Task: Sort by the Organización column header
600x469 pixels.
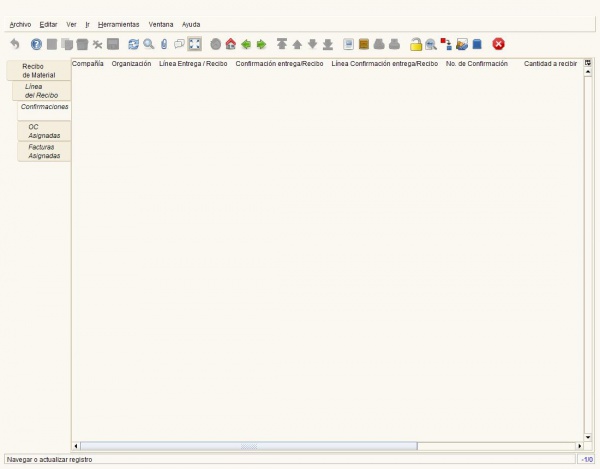Action: click(131, 63)
